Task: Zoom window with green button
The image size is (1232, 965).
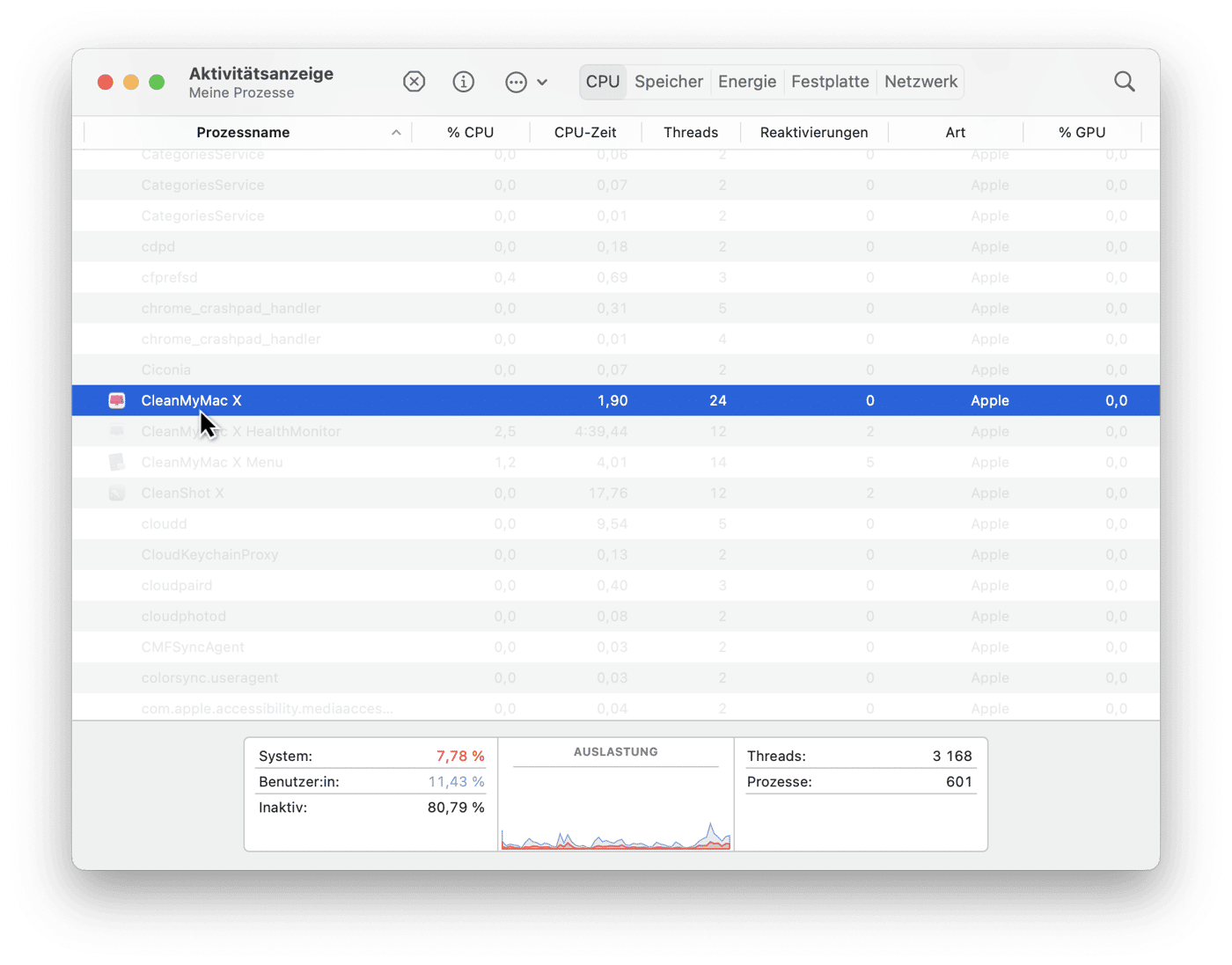Action: pyautogui.click(x=157, y=82)
